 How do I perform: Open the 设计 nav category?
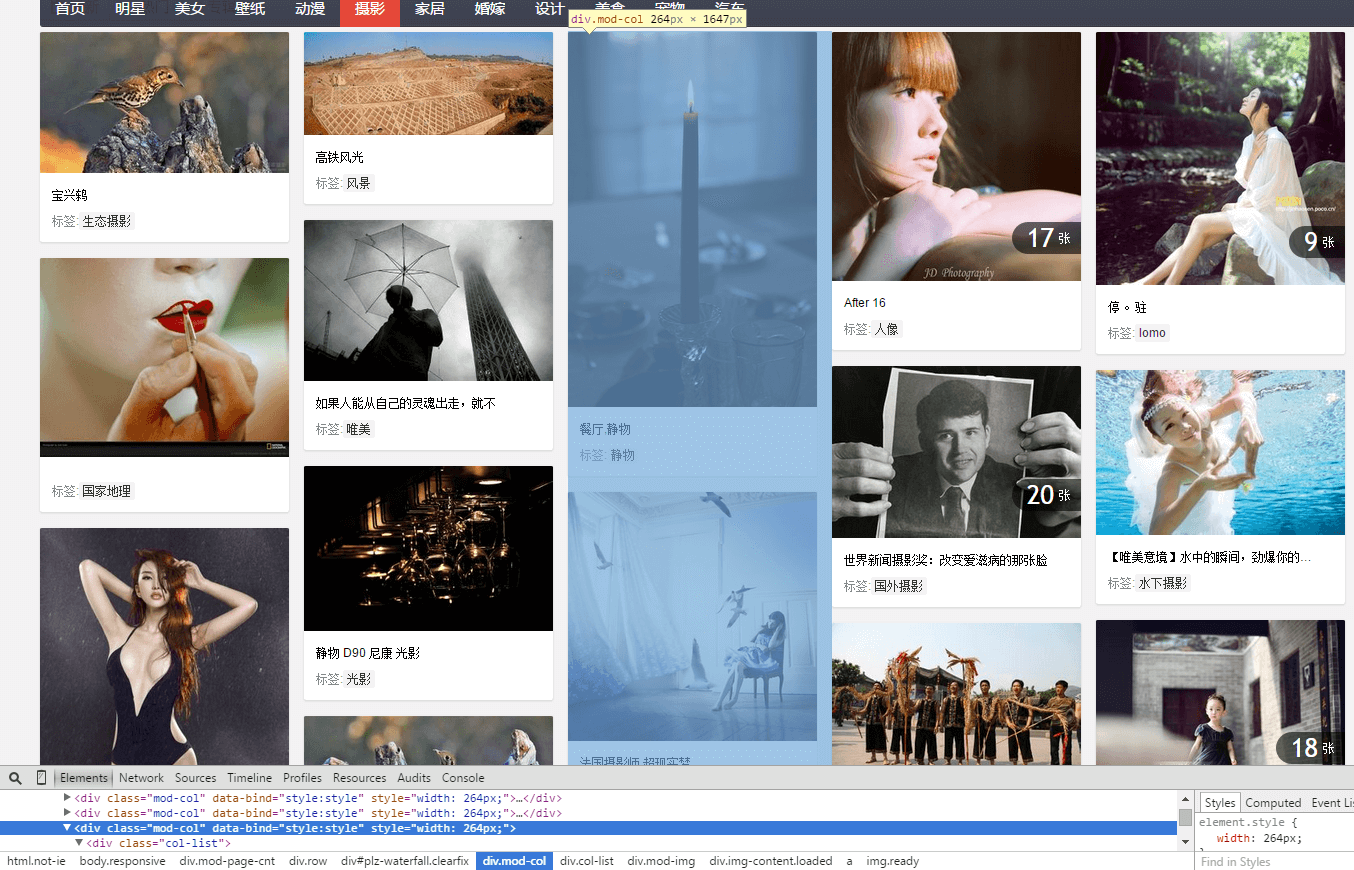(550, 9)
